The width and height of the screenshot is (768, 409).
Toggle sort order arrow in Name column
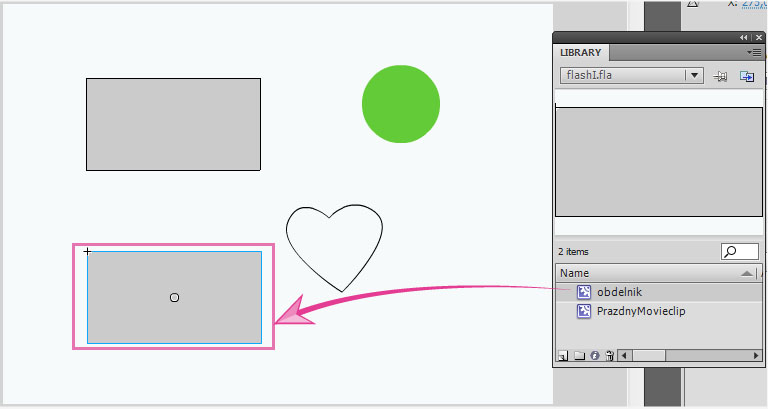point(746,273)
